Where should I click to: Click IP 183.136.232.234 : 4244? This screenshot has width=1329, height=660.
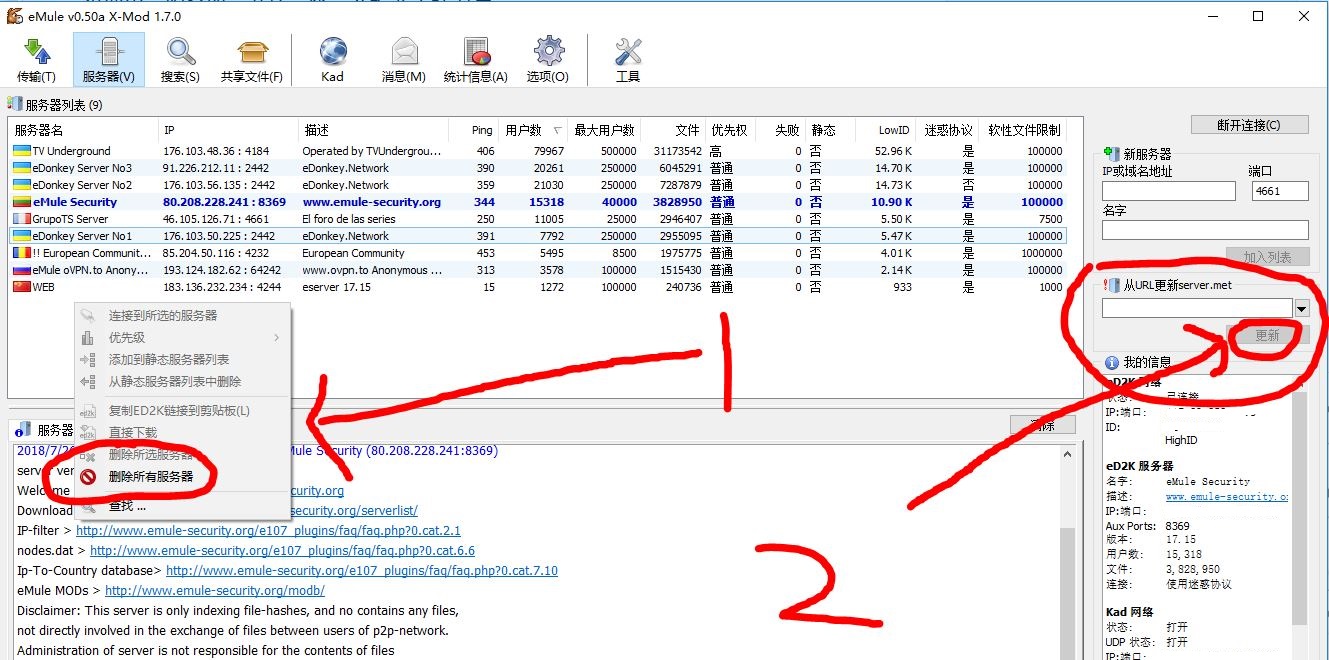tap(222, 287)
